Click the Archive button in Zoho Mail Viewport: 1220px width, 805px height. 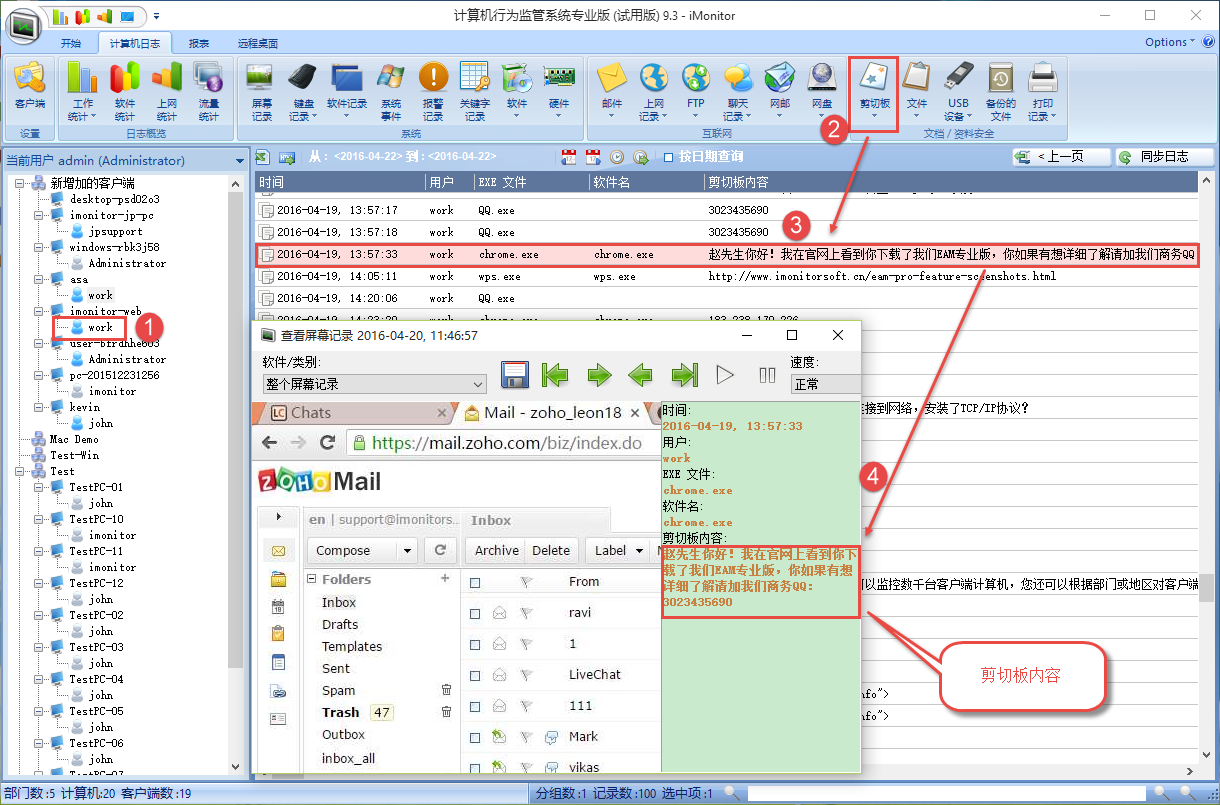pyautogui.click(x=496, y=551)
